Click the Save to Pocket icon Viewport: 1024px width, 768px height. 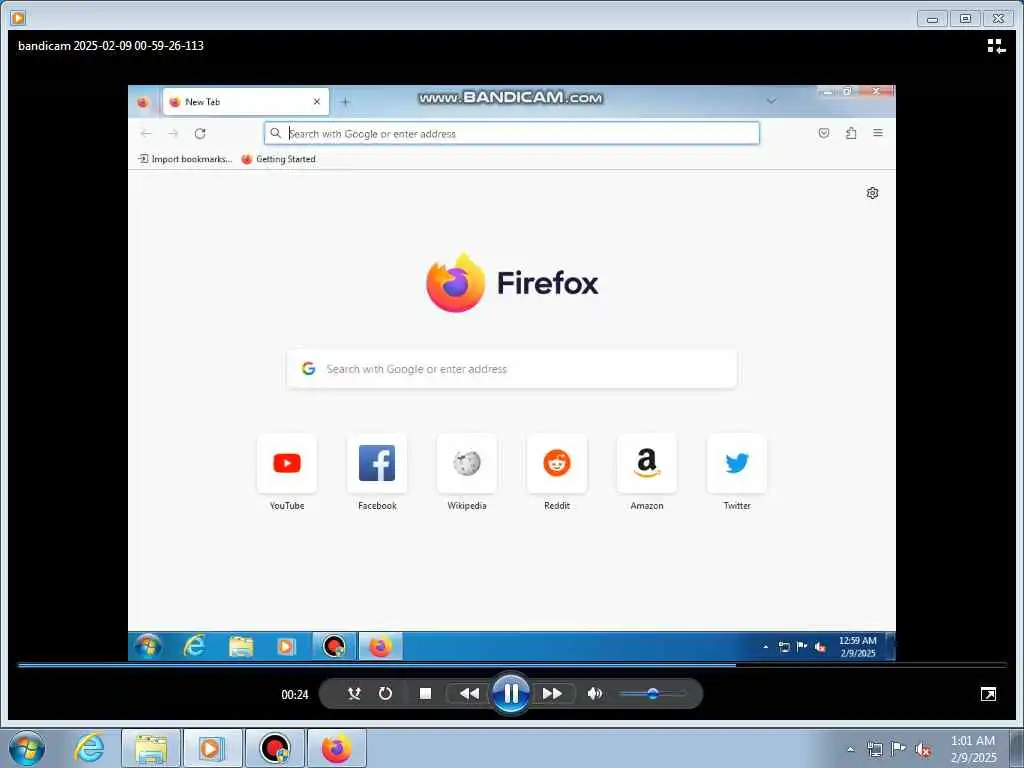pyautogui.click(x=824, y=133)
